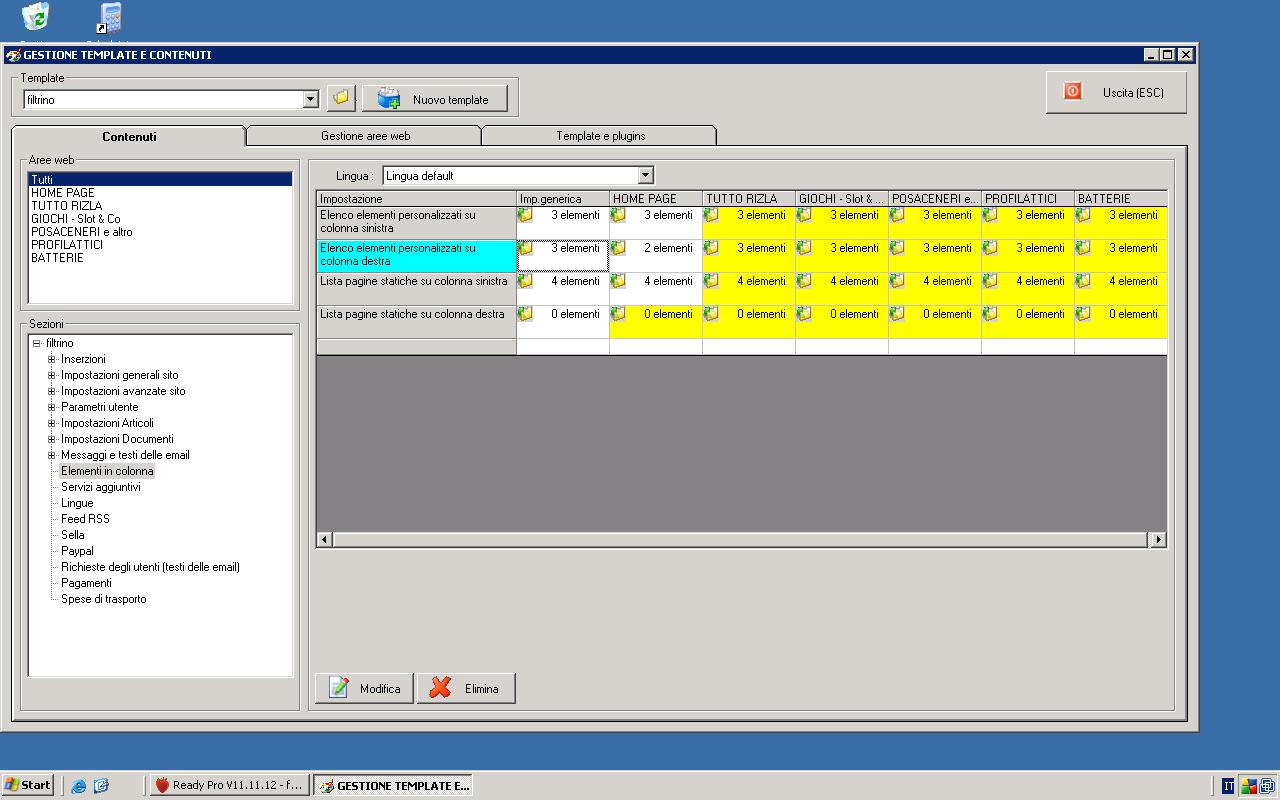Expand the Parametri utente tree node
The height and width of the screenshot is (800, 1280).
click(x=52, y=407)
